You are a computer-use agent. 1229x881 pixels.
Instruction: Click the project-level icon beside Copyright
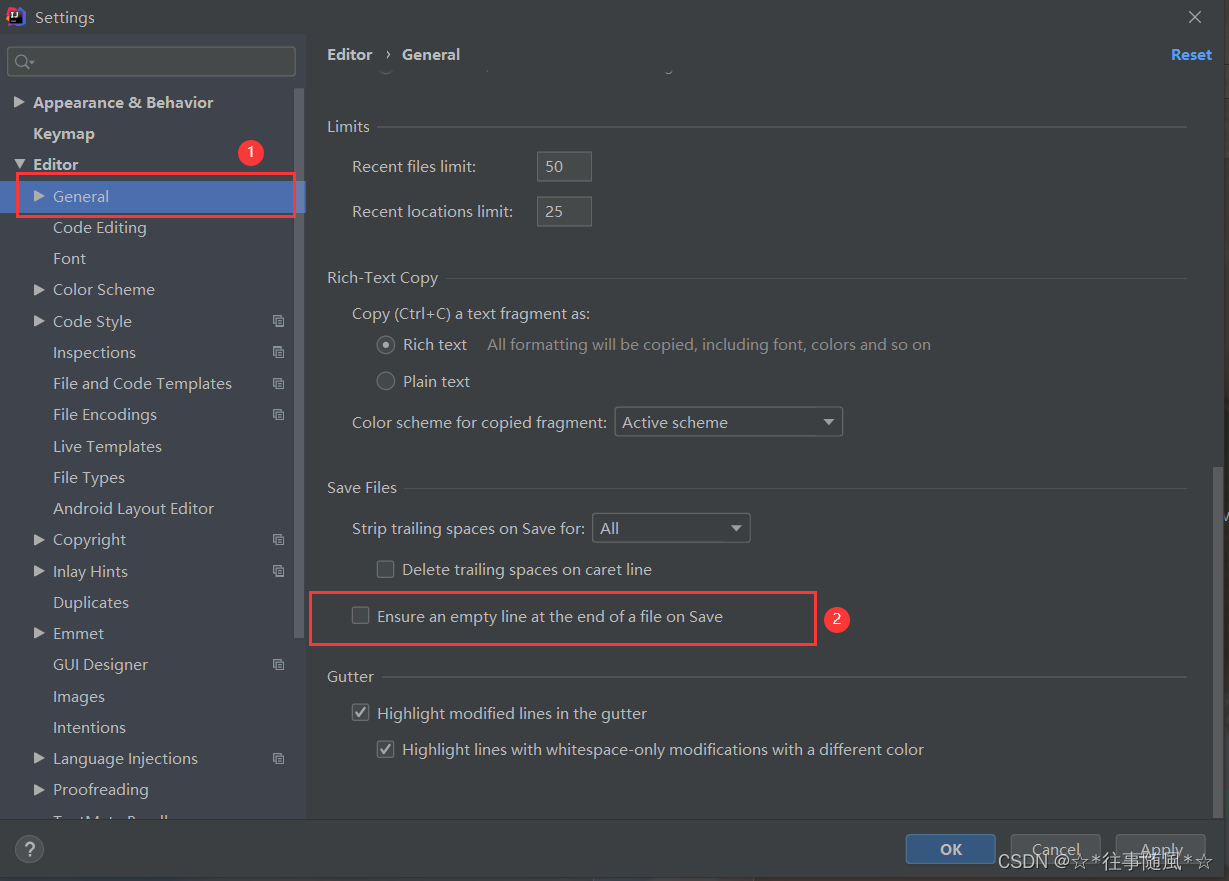278,539
